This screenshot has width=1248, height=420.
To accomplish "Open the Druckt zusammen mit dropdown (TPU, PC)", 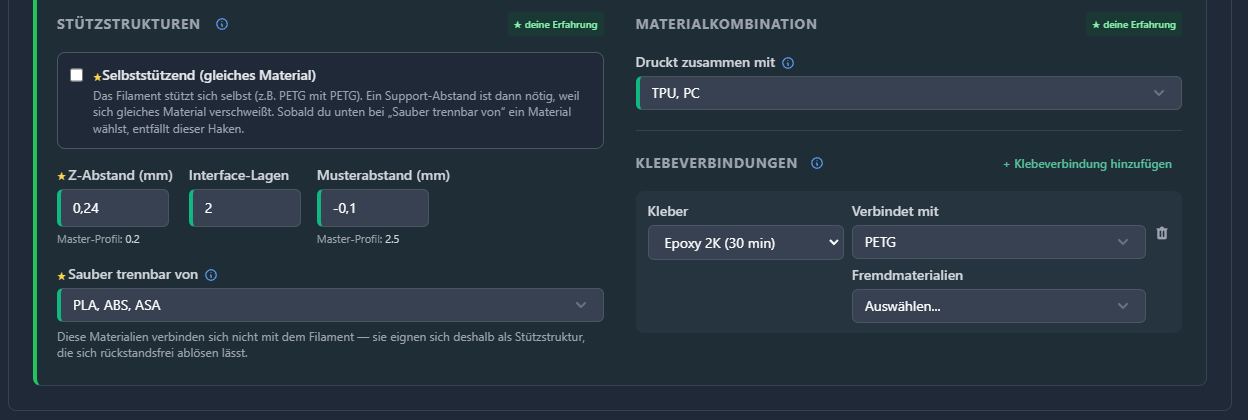I will pos(909,93).
